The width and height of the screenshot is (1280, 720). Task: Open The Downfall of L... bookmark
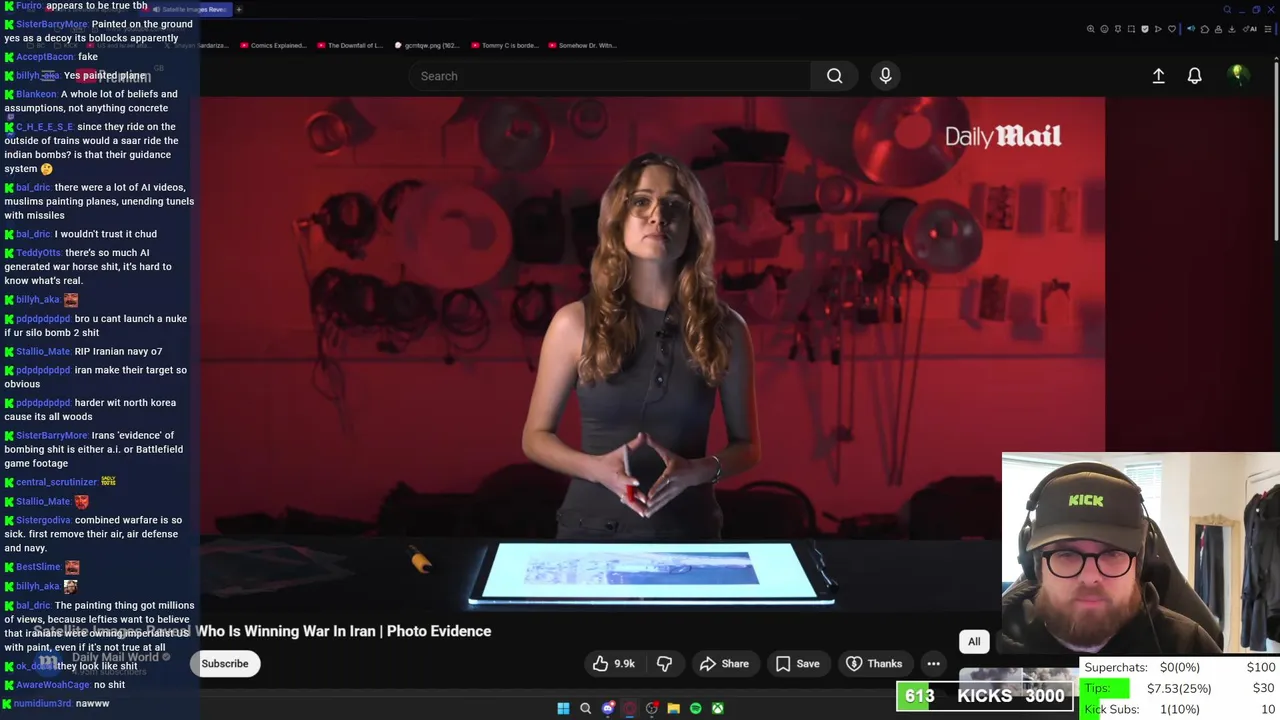pyautogui.click(x=349, y=45)
